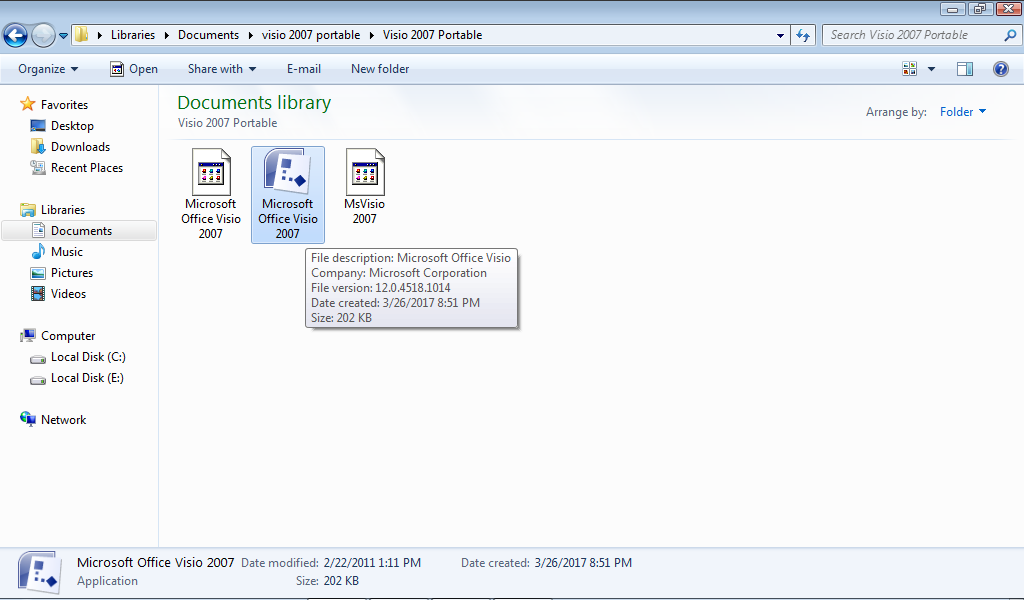Select Libraries in the address breadcrumb
Viewport: 1024px width, 600px height.
[133, 35]
